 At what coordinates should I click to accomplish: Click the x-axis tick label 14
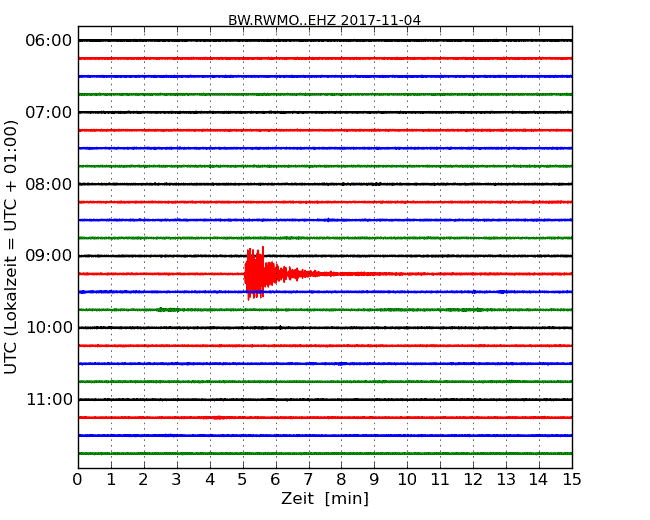[x=538, y=479]
